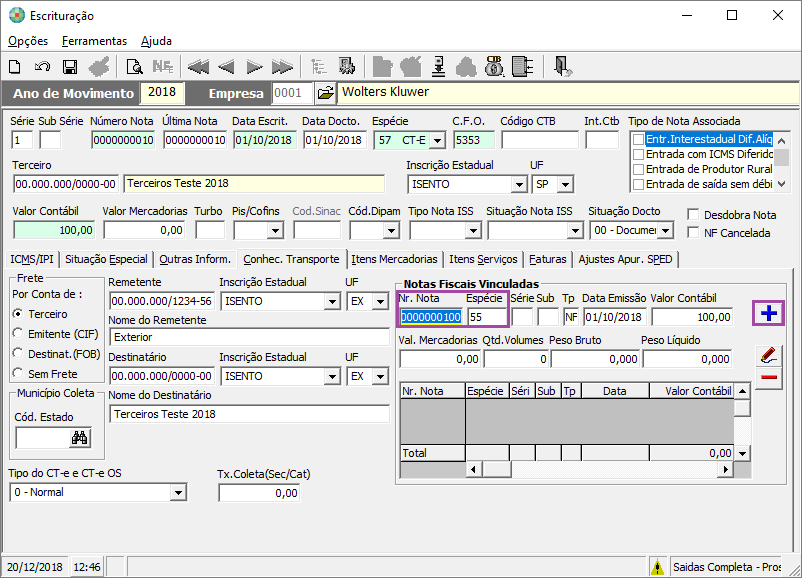The height and width of the screenshot is (578, 802).
Task: Expand the Tipo do CT-e dropdown
Action: click(178, 493)
